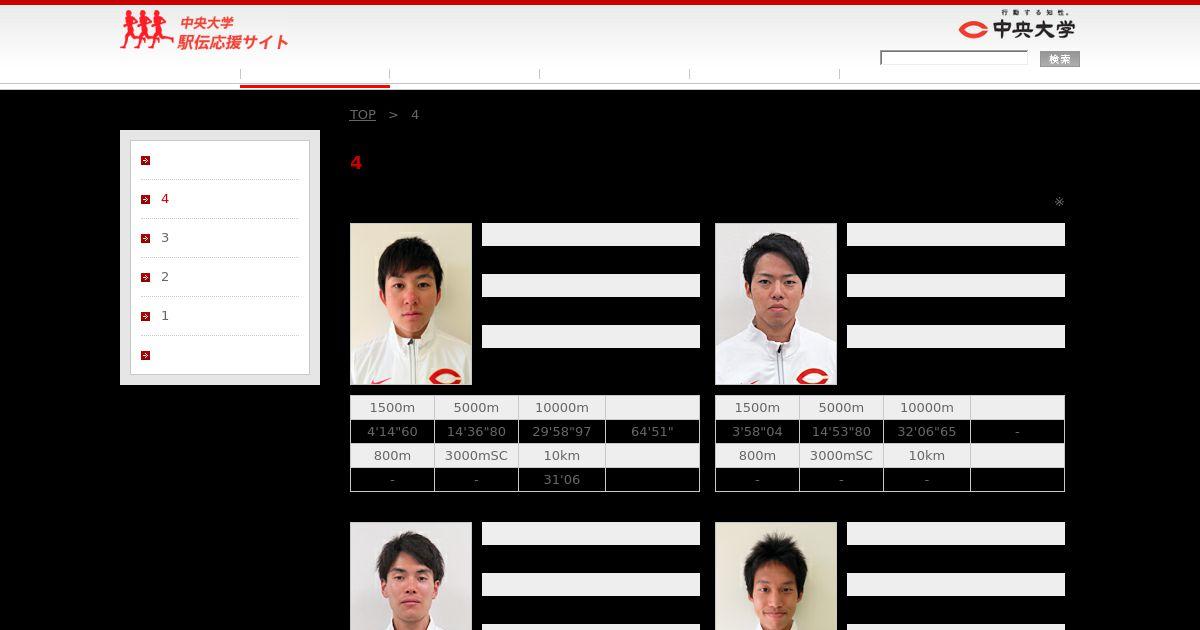This screenshot has height=630, width=1200.
Task: Go to TOP via breadcrumb link
Action: pos(363,115)
